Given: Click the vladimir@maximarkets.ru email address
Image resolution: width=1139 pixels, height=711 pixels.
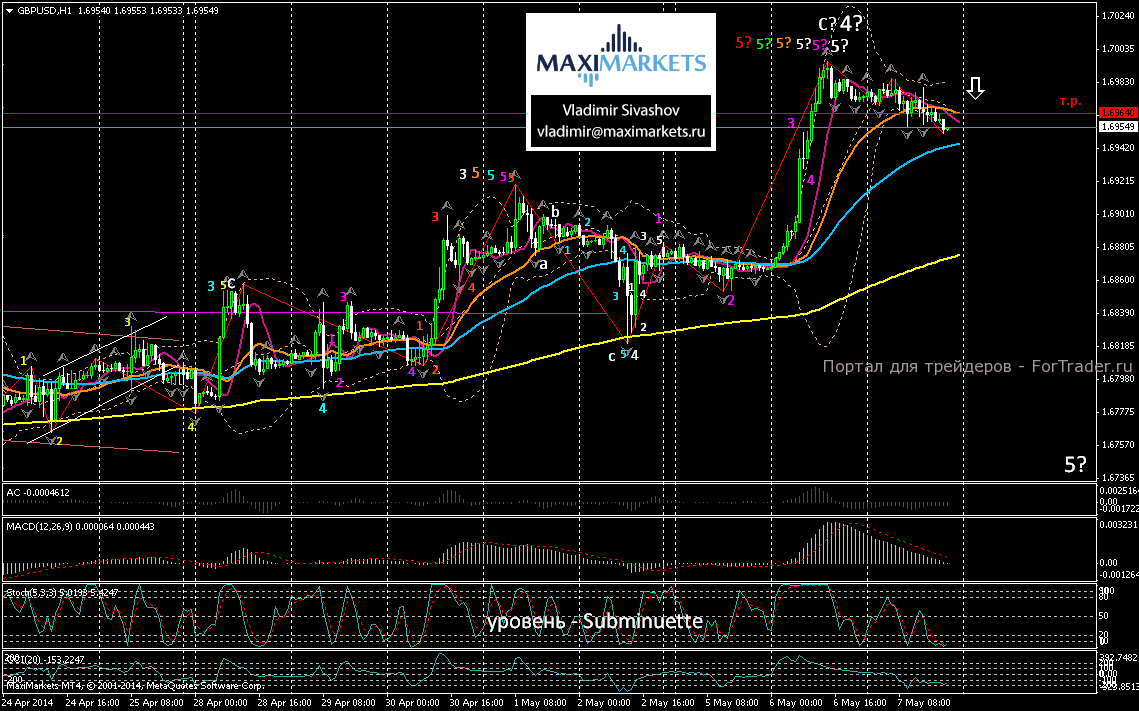Looking at the screenshot, I should pyautogui.click(x=622, y=131).
